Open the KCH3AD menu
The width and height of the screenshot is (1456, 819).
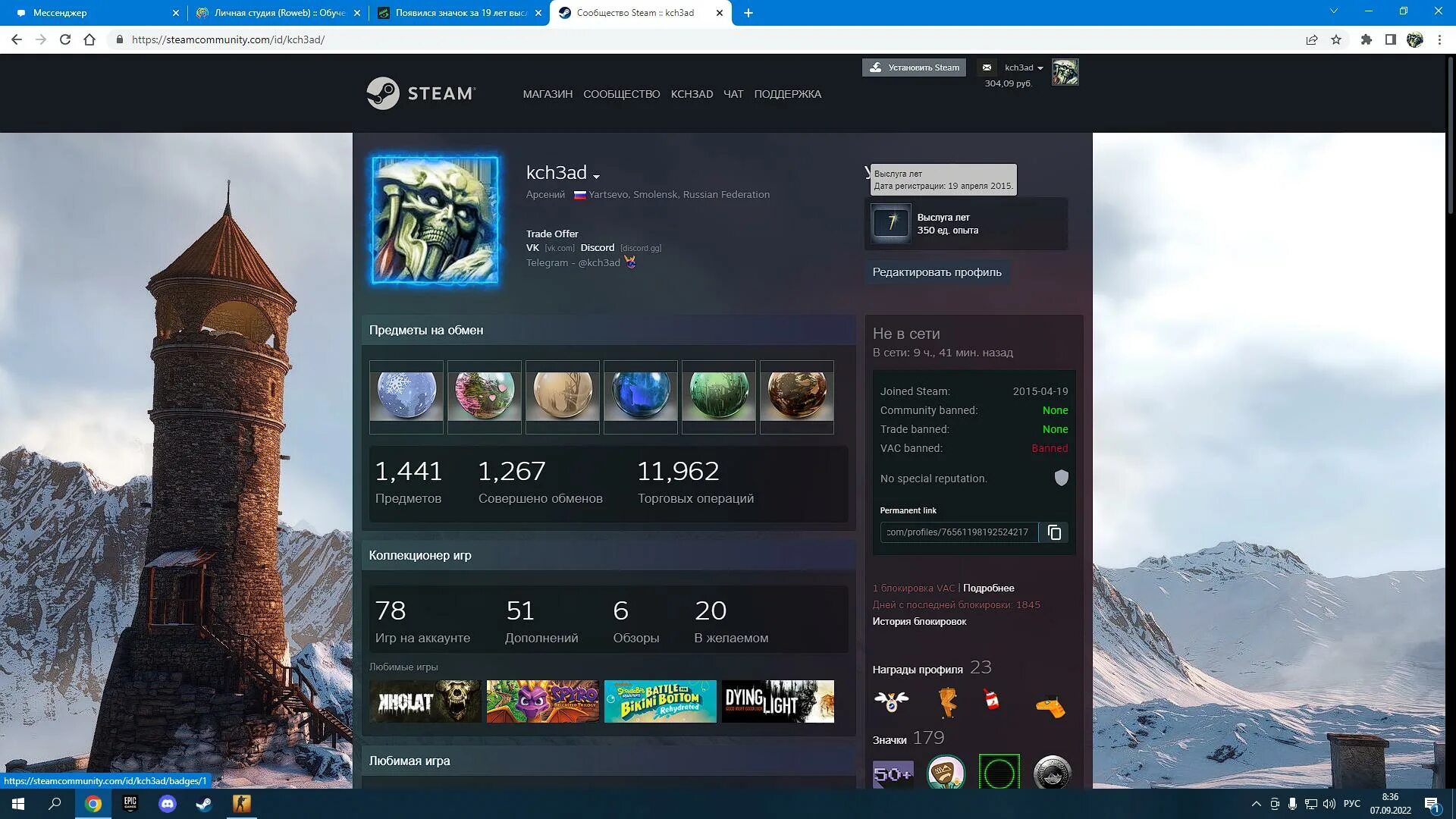692,94
